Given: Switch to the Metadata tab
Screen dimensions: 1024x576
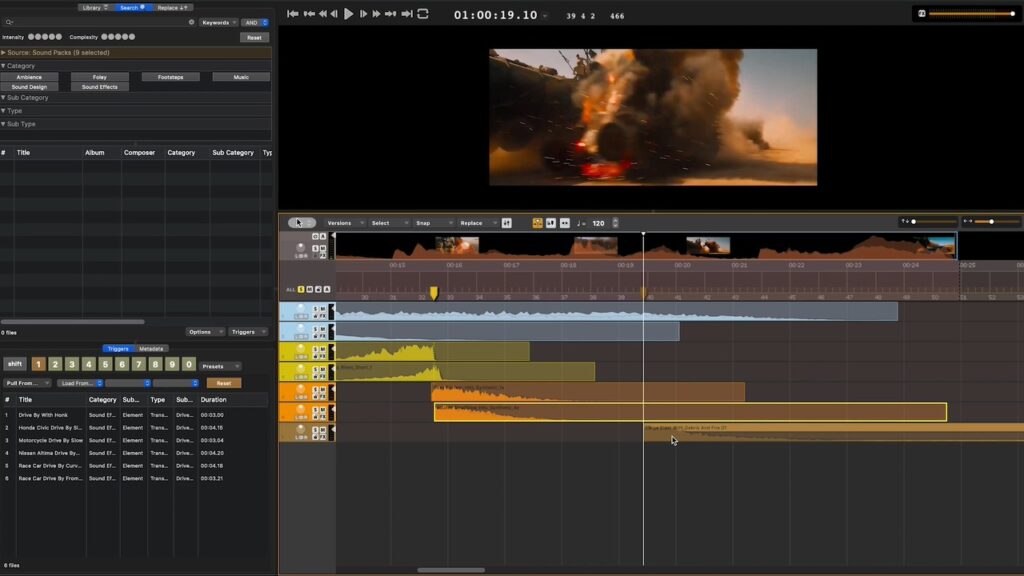Looking at the screenshot, I should pyautogui.click(x=151, y=349).
